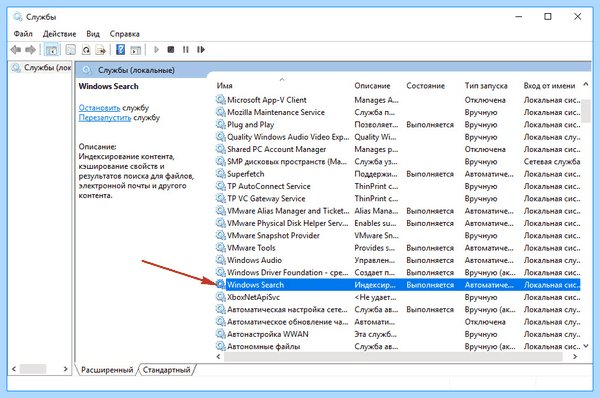This screenshot has width=600, height=398.
Task: Open the Действие menu
Action: pyautogui.click(x=59, y=34)
